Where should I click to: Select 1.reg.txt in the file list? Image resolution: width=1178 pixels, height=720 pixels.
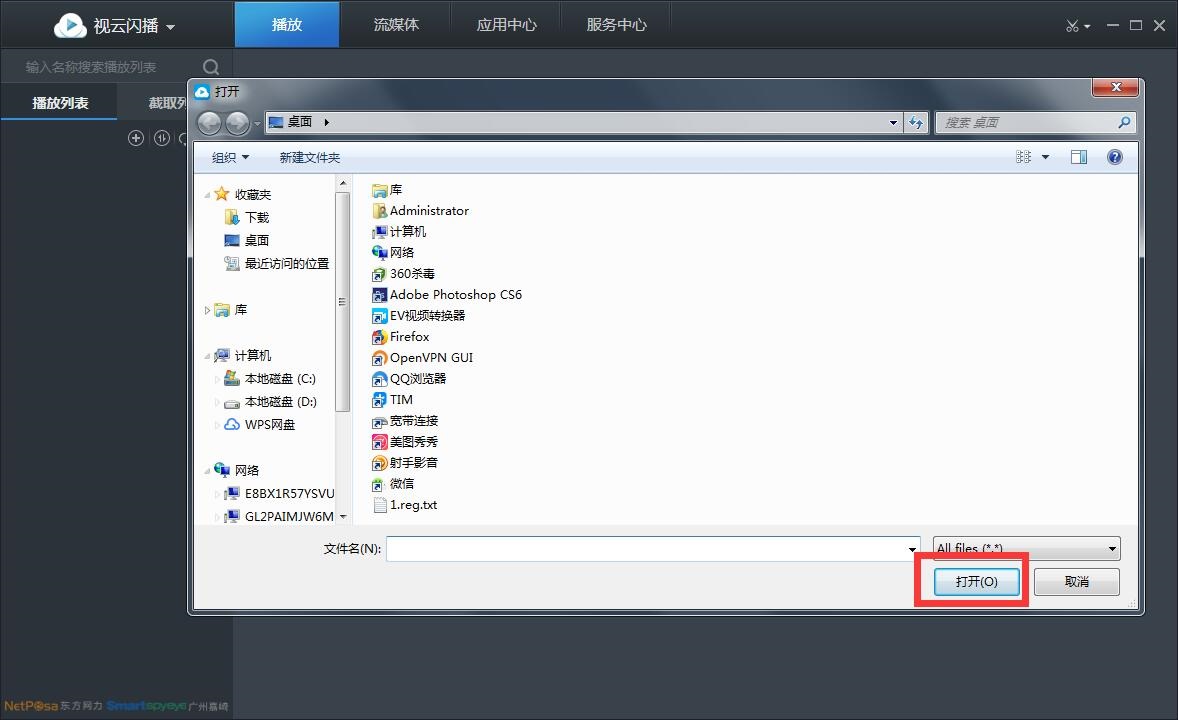pos(413,505)
